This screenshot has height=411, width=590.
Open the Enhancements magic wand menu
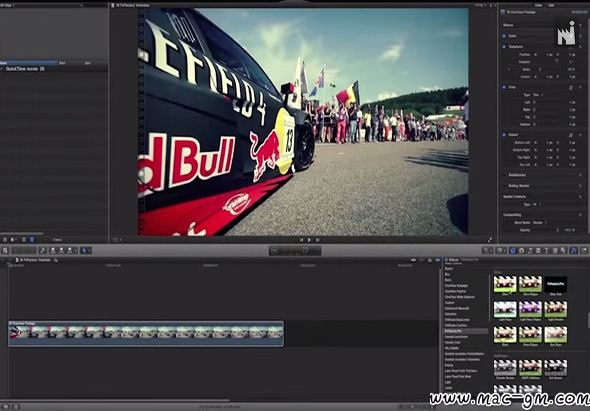click(x=487, y=250)
